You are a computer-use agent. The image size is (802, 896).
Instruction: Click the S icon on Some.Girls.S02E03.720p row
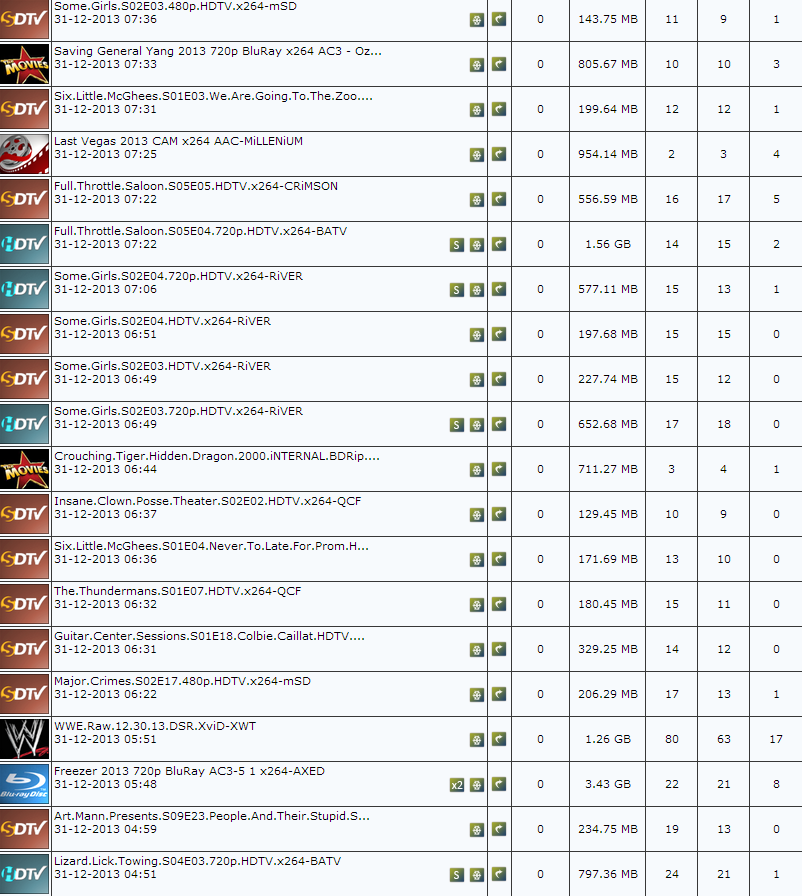tap(456, 425)
